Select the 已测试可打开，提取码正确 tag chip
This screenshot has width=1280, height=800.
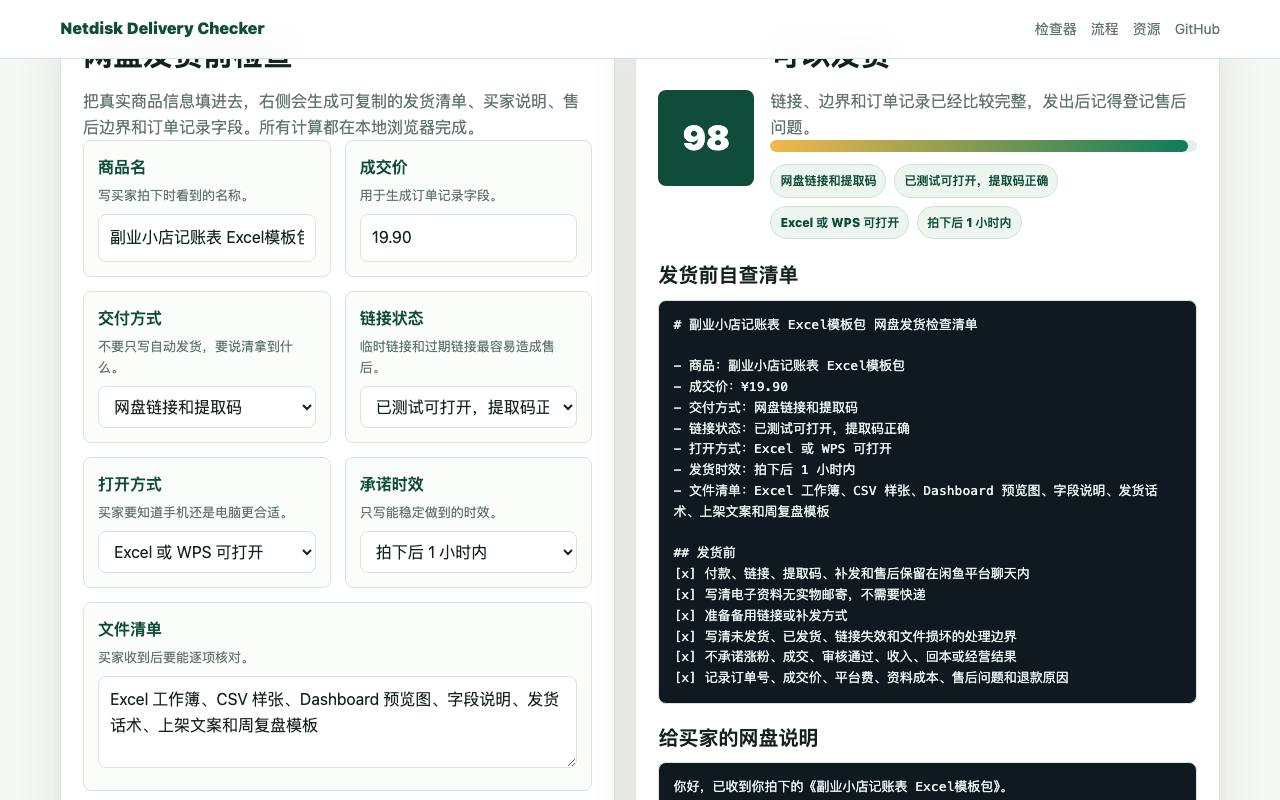coord(976,181)
